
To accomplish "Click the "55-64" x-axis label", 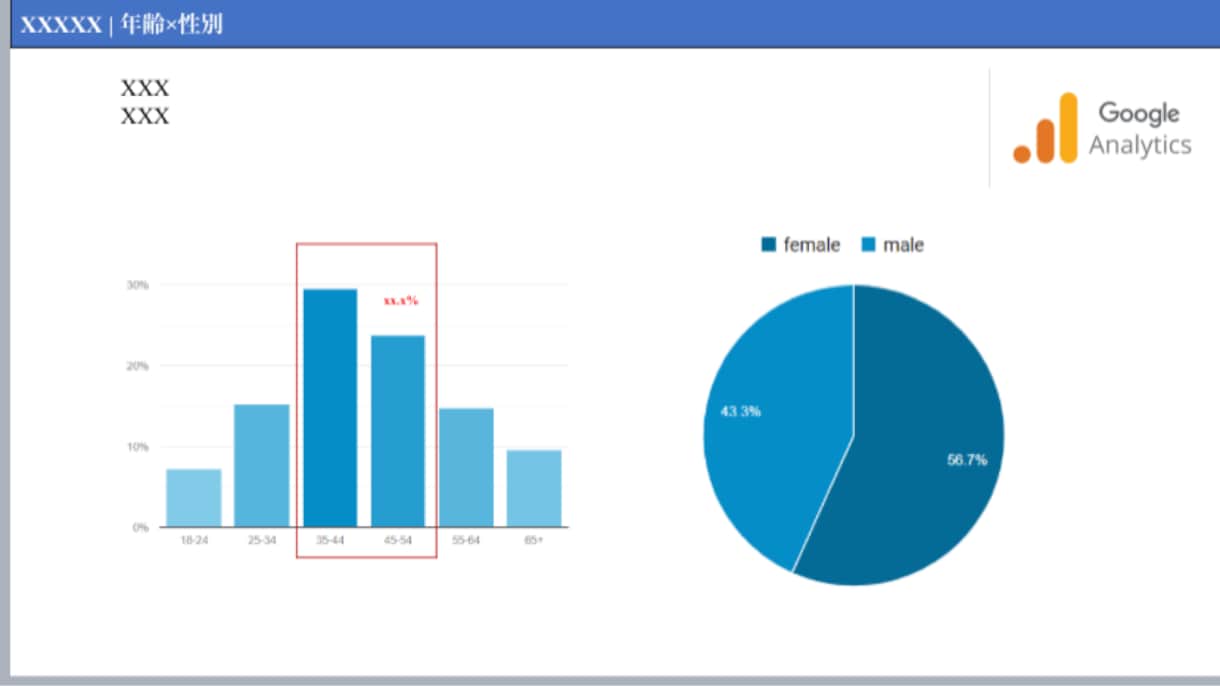I will [x=466, y=540].
